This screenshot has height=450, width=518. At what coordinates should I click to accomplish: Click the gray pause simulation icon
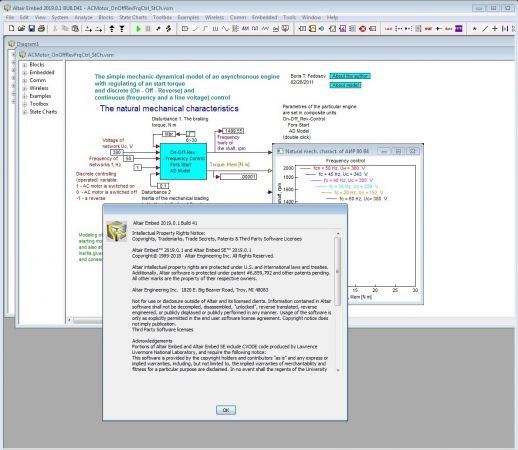click(x=148, y=29)
